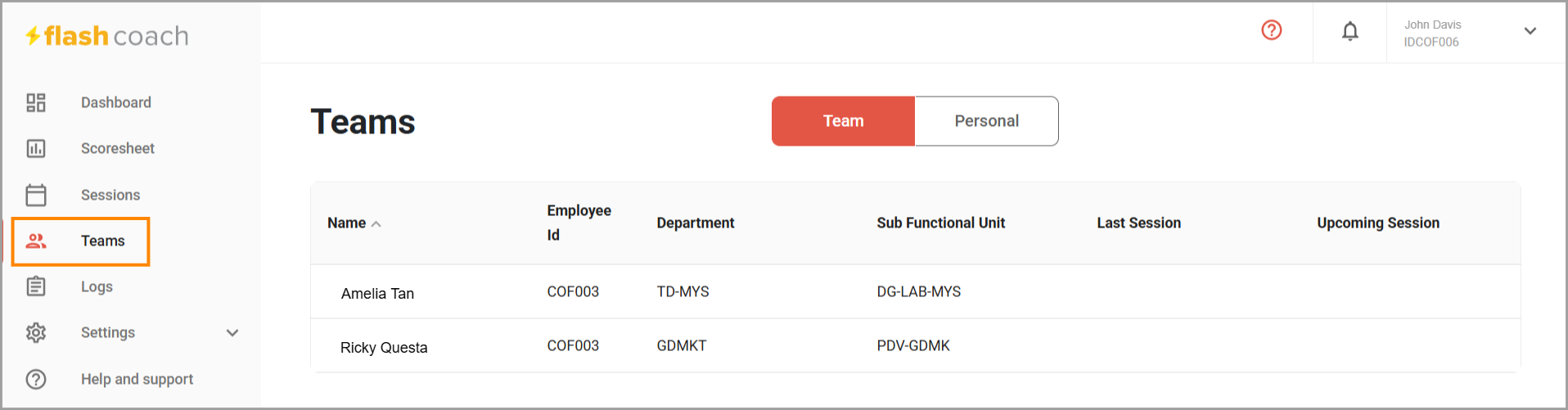Viewport: 1568px width, 410px height.
Task: Open the Settings menu item
Action: (108, 332)
